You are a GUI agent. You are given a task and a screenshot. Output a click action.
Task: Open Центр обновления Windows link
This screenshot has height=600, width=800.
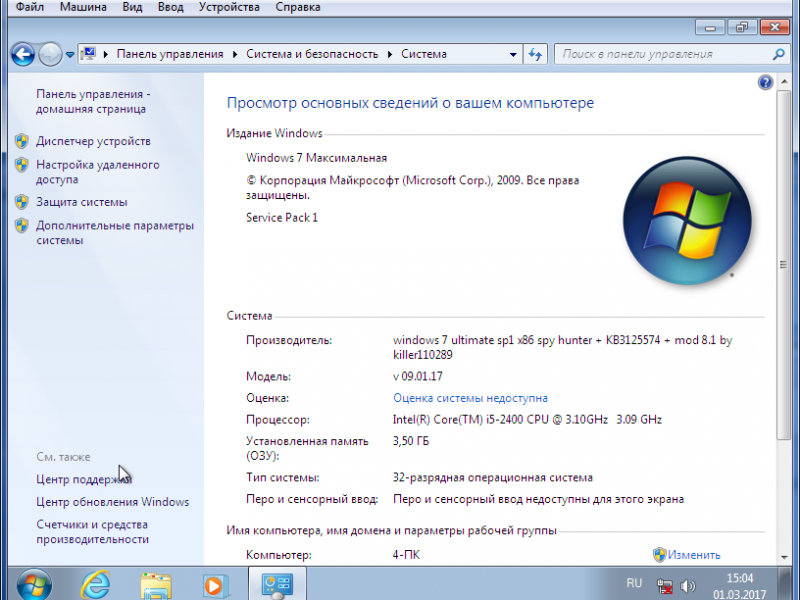pos(112,502)
